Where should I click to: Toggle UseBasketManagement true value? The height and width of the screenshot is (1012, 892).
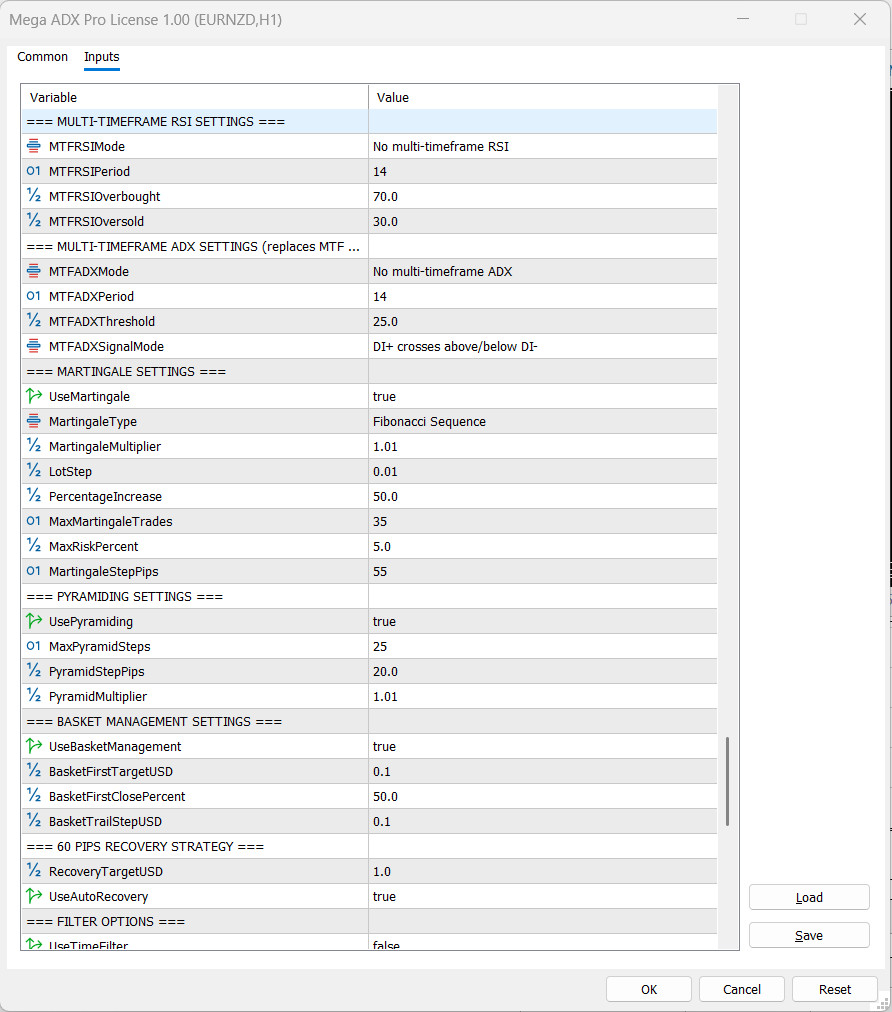click(542, 746)
